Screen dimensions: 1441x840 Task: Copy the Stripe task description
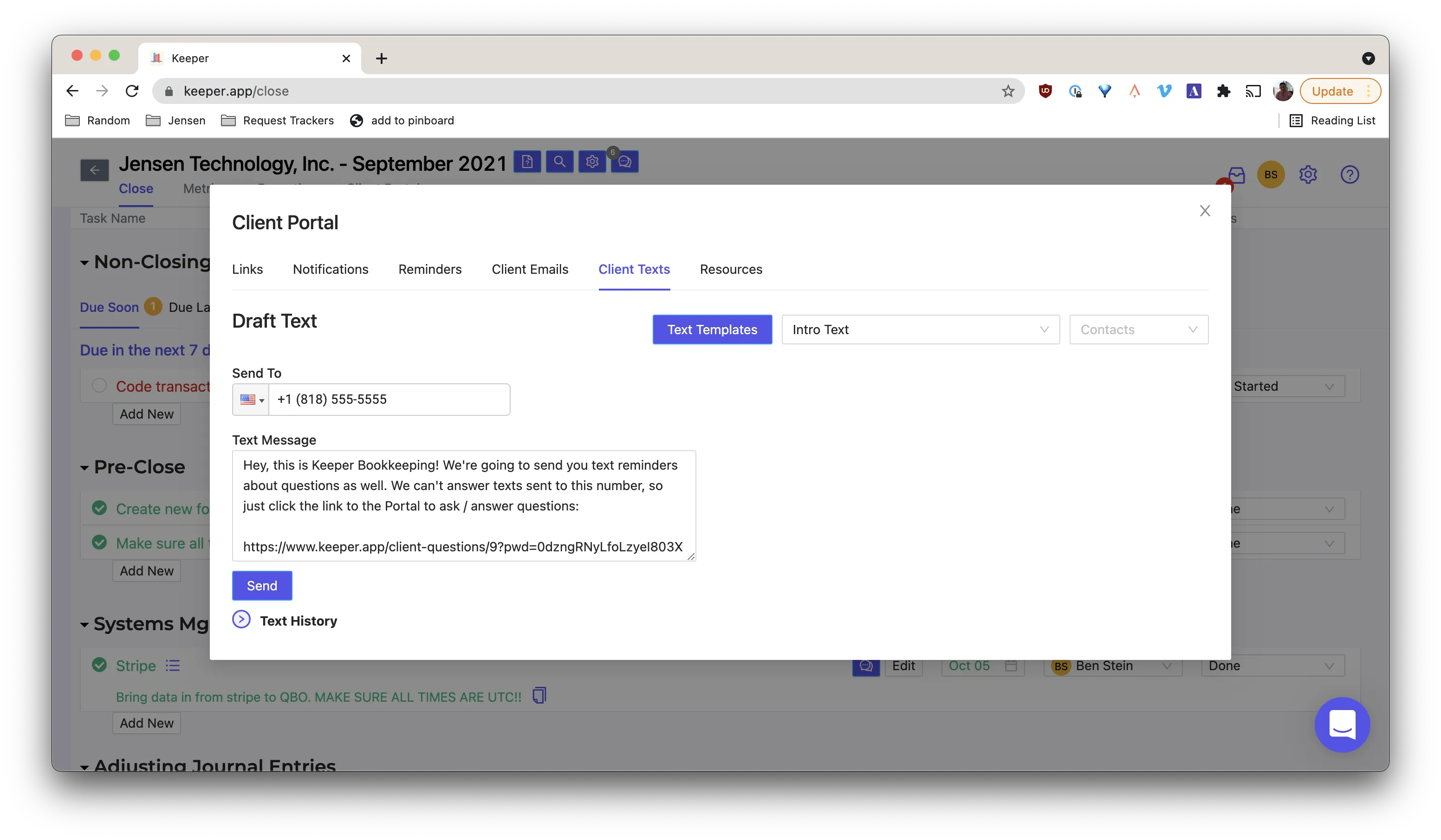[539, 695]
